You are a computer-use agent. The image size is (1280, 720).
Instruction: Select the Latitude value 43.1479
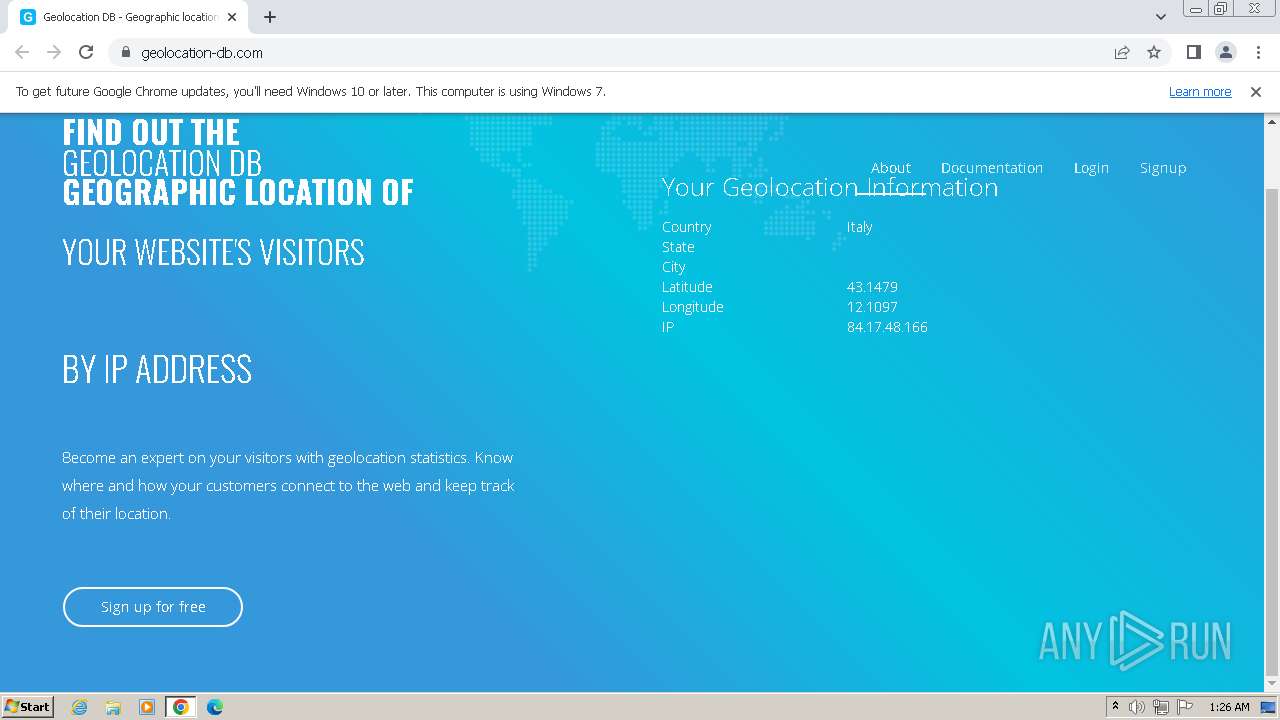(x=872, y=287)
